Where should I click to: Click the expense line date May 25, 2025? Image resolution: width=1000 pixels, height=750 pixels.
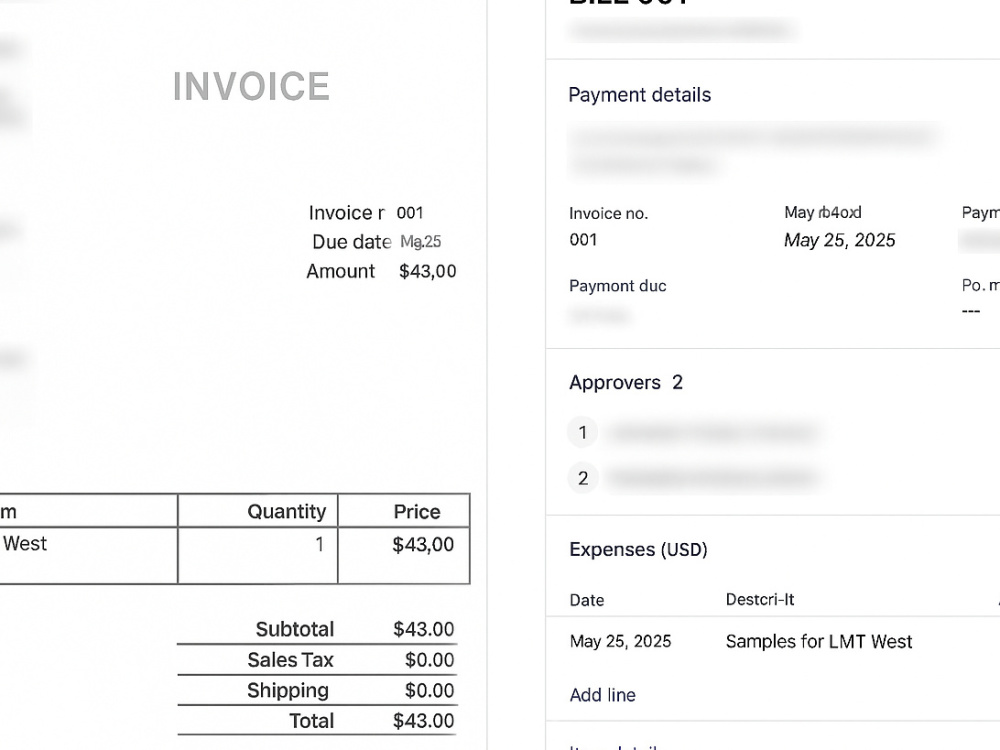coord(621,642)
